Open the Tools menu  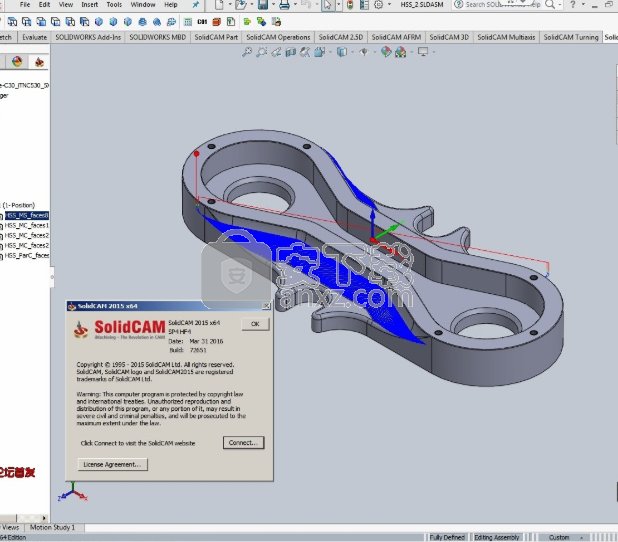(114, 5)
